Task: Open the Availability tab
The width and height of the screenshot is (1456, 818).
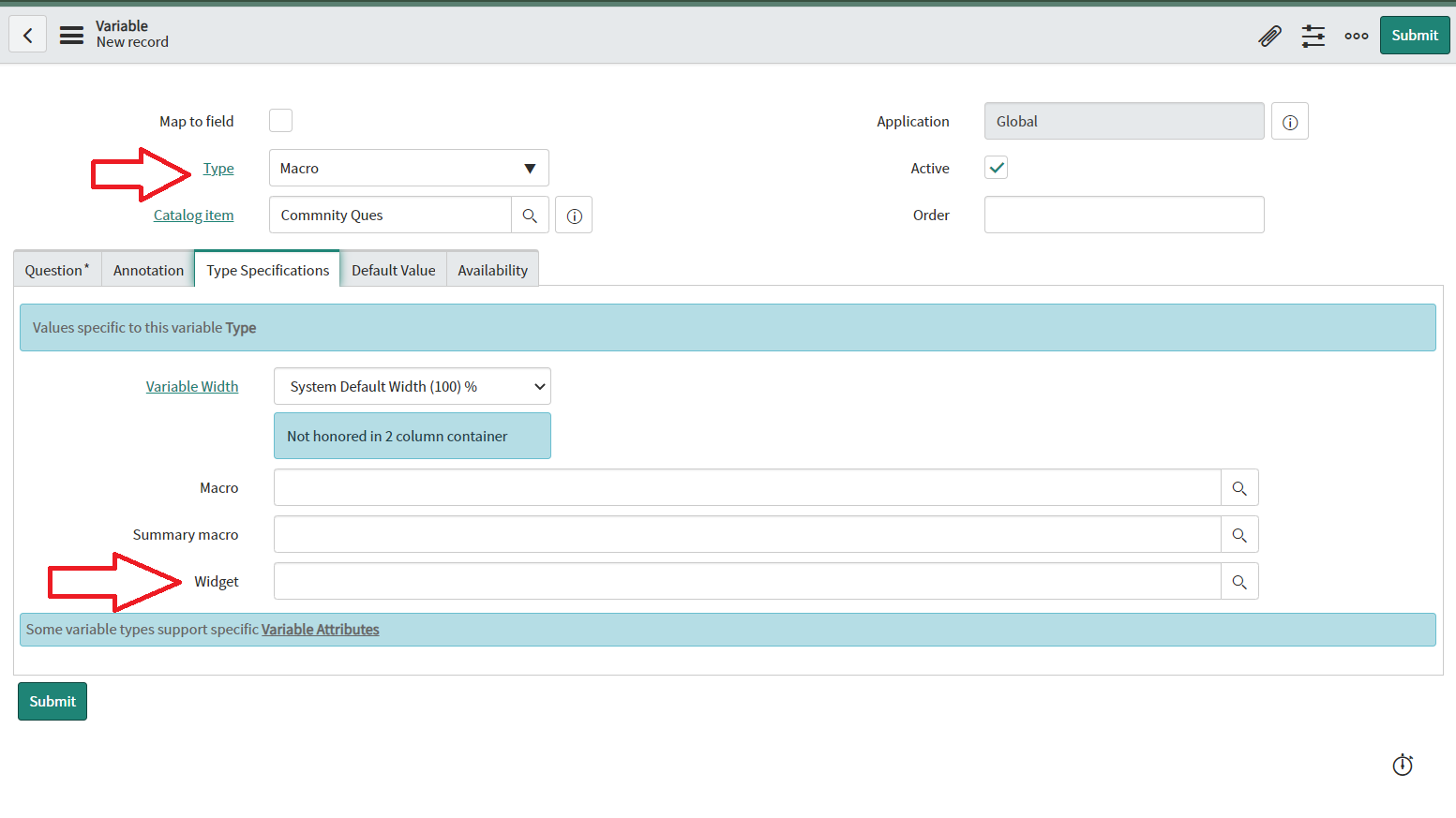Action: [492, 269]
